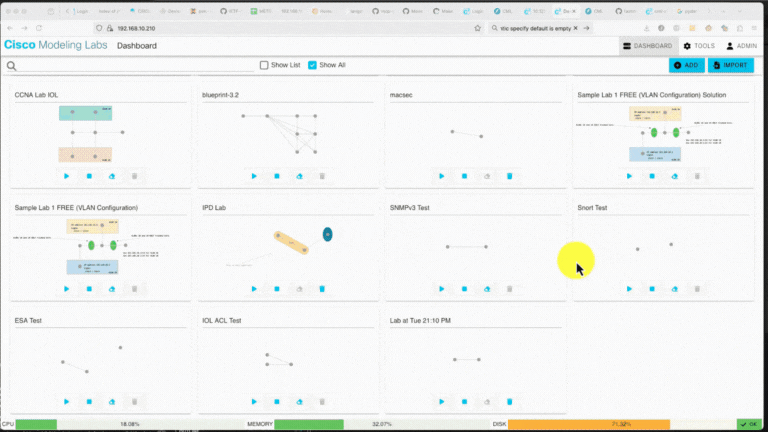Expand the Admin user menu
The image size is (768, 432).
point(741,46)
